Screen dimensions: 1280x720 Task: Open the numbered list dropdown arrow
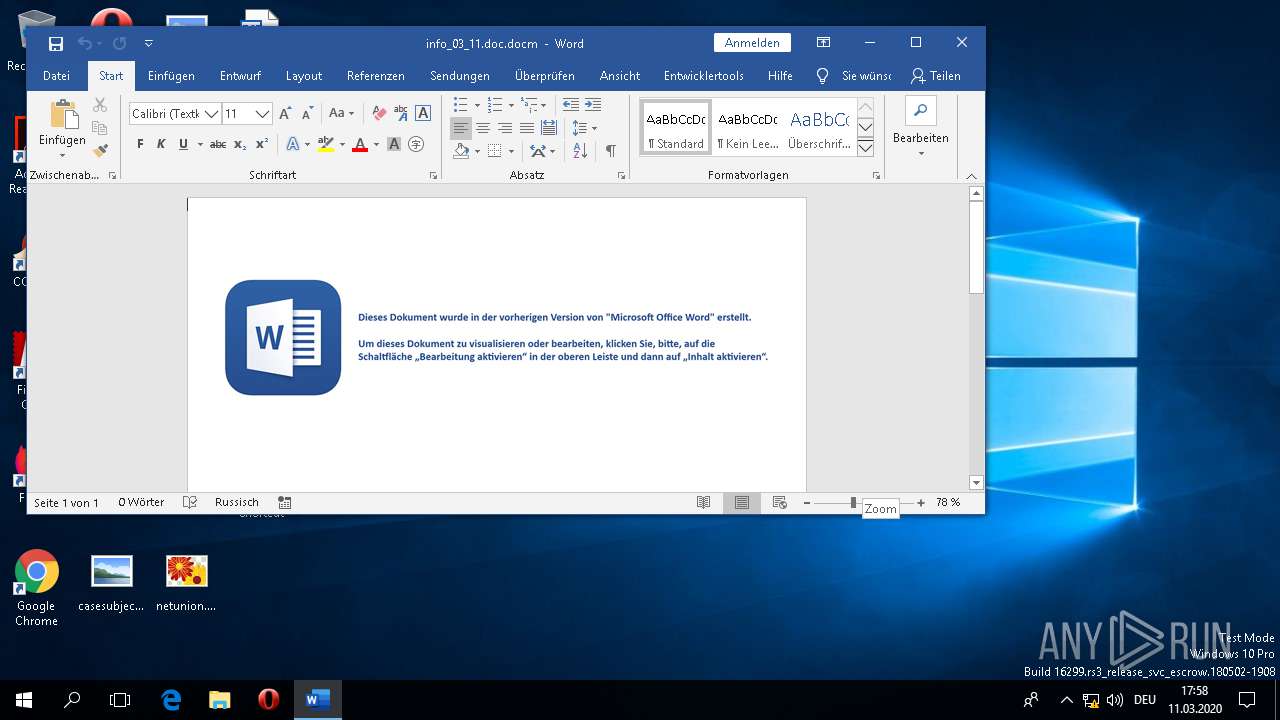(x=511, y=105)
